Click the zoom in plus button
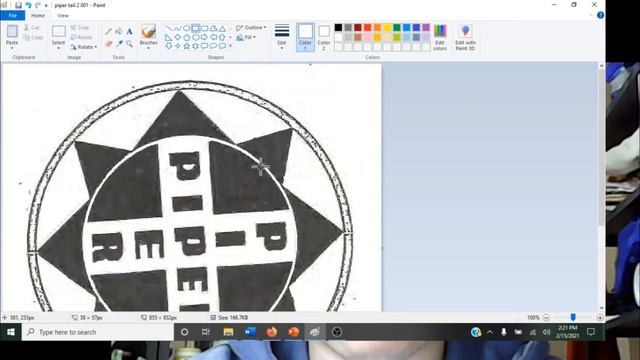Image resolution: width=640 pixels, height=360 pixels. click(x=600, y=318)
